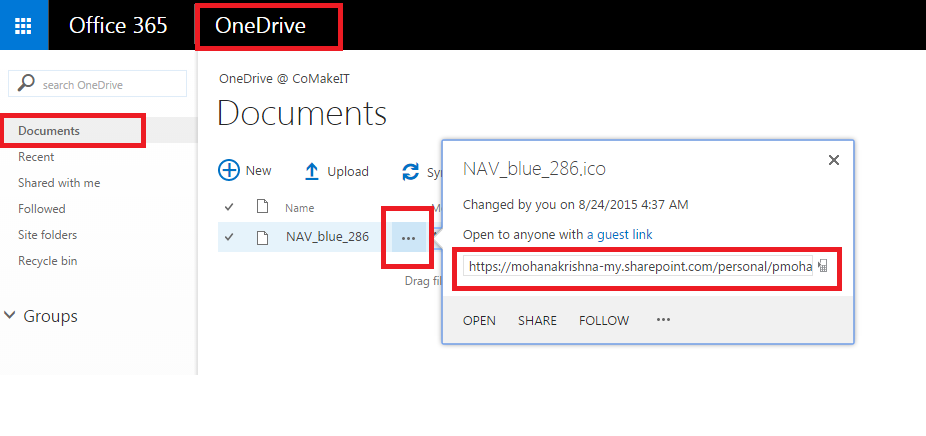This screenshot has width=926, height=436.
Task: Click the NAV_blue_286.ico callout title
Action: [534, 170]
